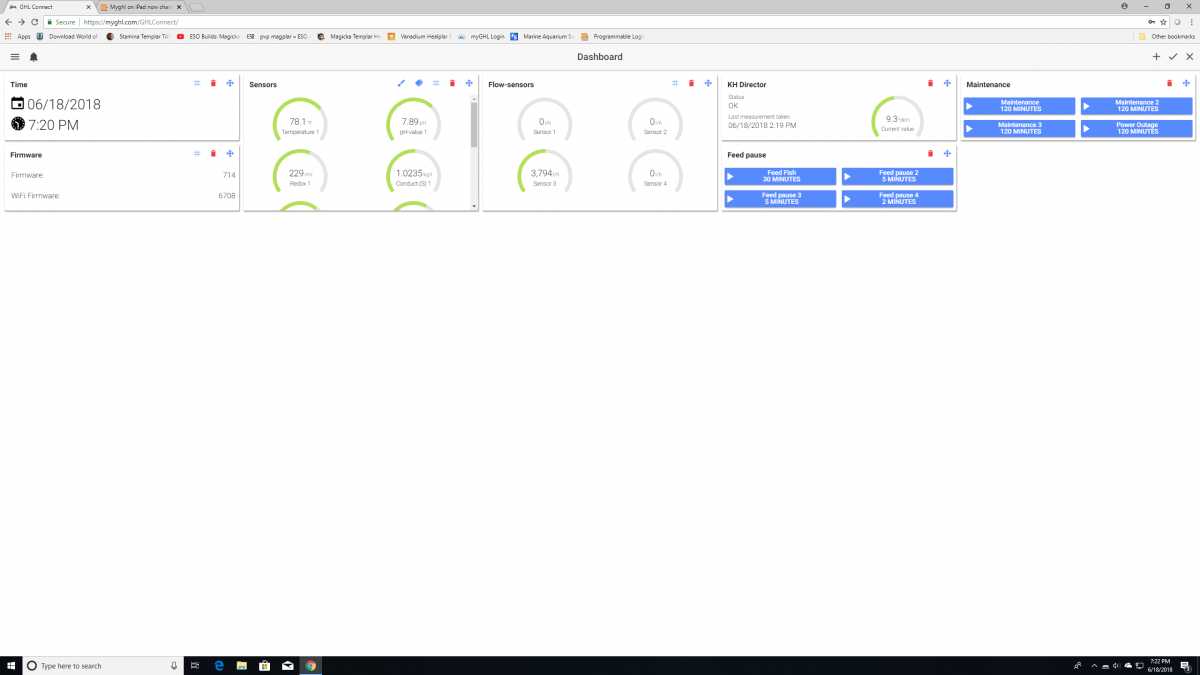Click the move handle on Flow-sensors widget
The height and width of the screenshot is (675, 1200).
coord(708,83)
